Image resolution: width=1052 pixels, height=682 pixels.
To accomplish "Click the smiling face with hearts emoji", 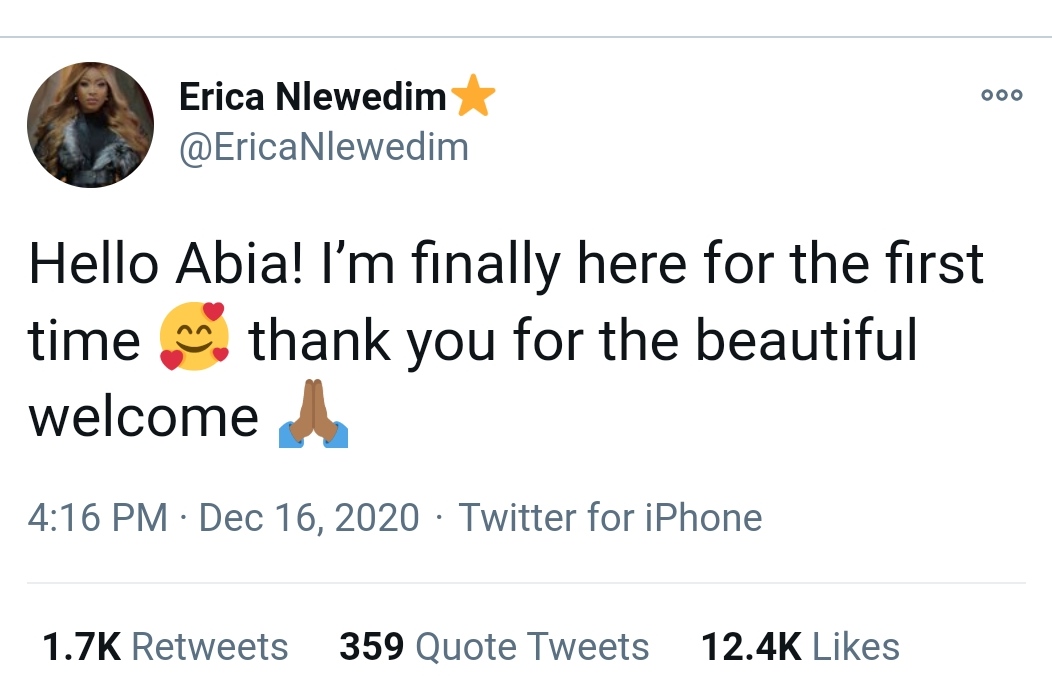I will pyautogui.click(x=194, y=337).
